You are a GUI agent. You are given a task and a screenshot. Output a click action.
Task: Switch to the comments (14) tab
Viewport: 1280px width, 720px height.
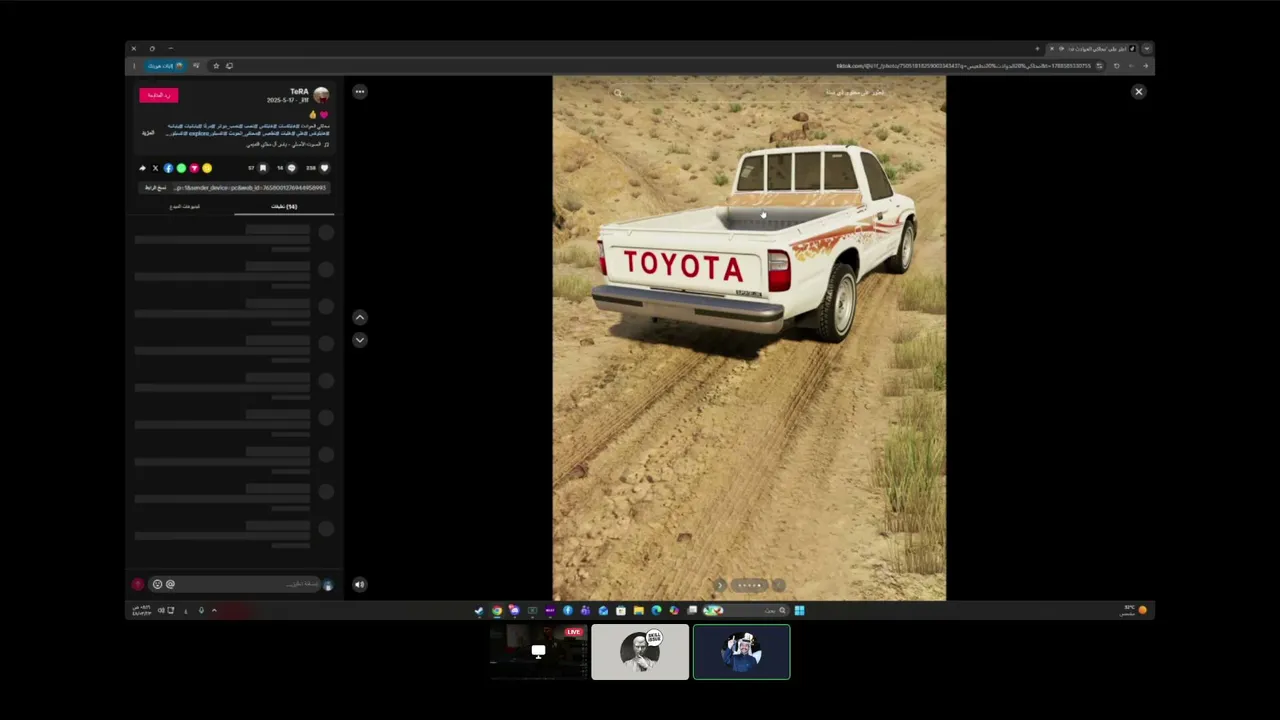click(x=284, y=206)
